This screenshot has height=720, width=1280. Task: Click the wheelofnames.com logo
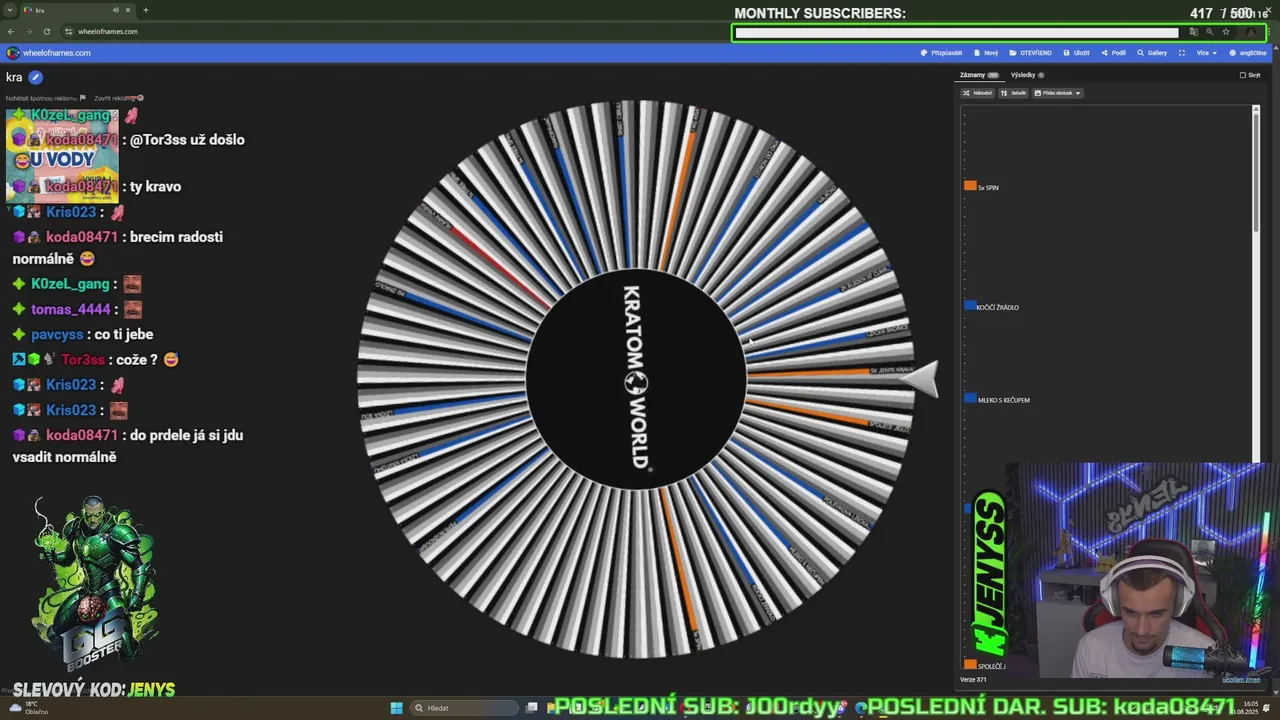tap(48, 53)
